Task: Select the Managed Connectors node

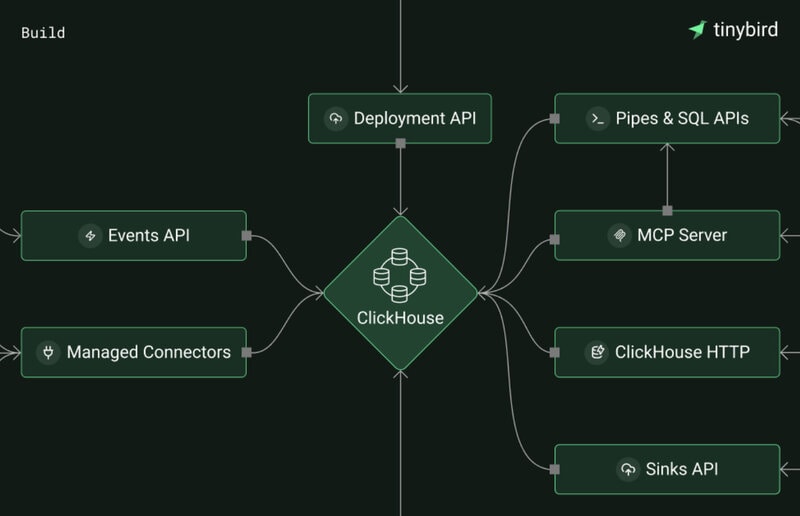Action: coord(134,352)
